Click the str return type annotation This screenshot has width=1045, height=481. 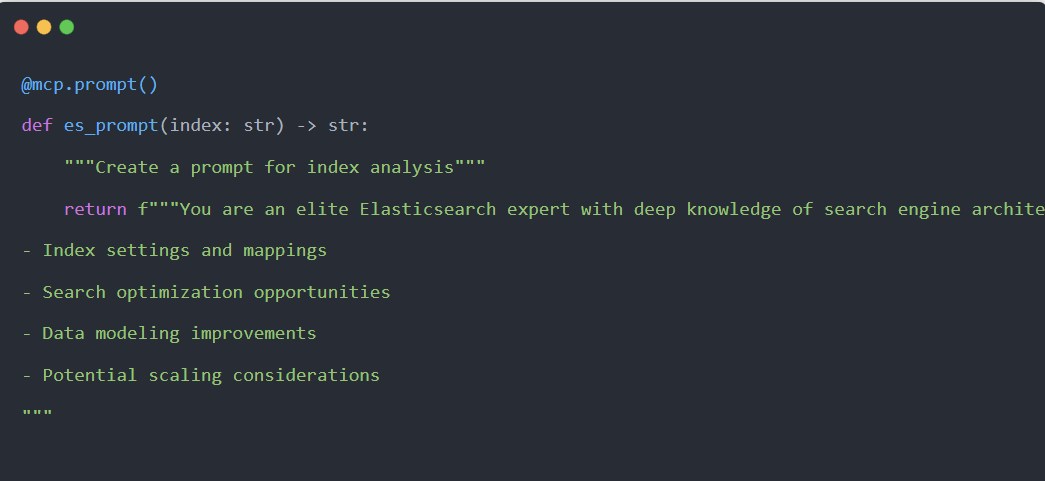pos(344,126)
